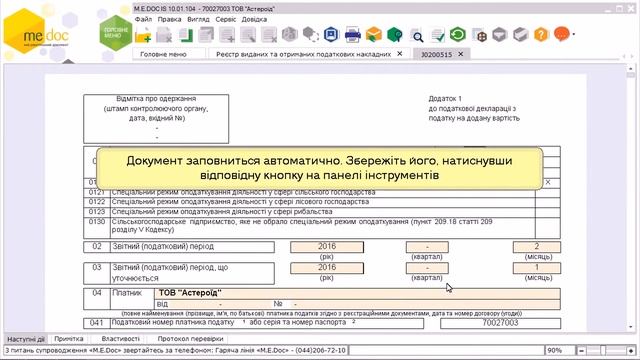The image size is (640, 360).
Task: Open the Файл menu
Action: click(x=143, y=19)
